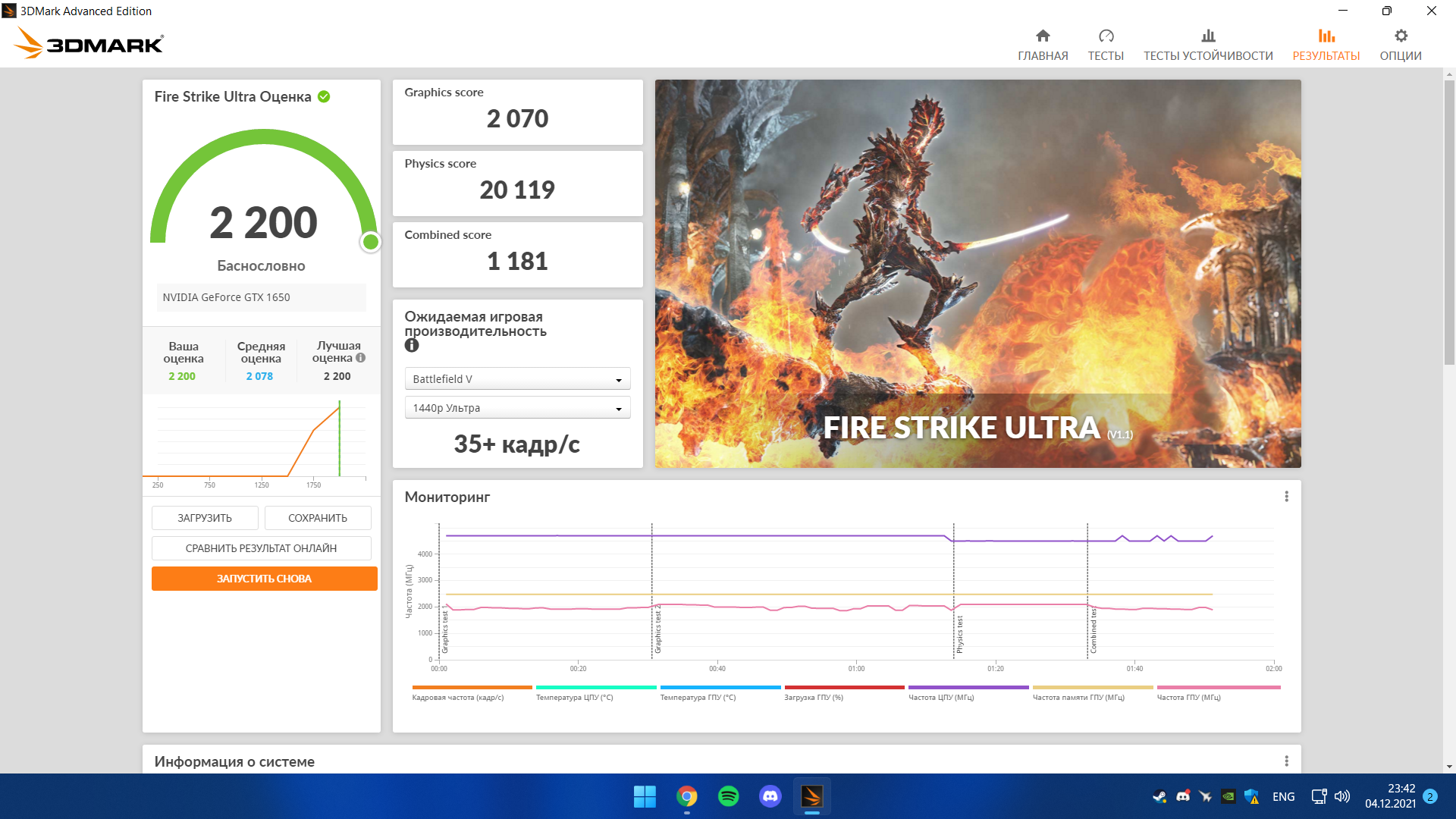The image size is (1456, 819).
Task: Click the green score gauge knob
Action: tap(371, 242)
